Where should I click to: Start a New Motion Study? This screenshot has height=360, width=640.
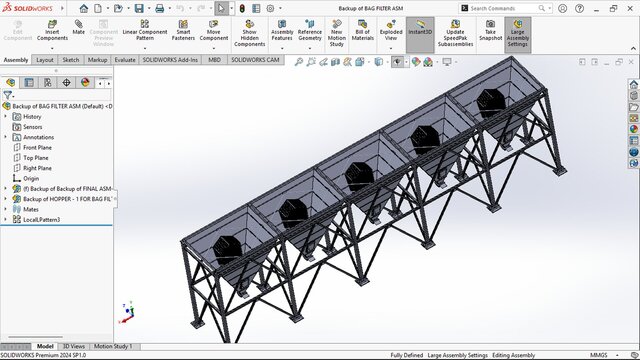click(x=337, y=33)
